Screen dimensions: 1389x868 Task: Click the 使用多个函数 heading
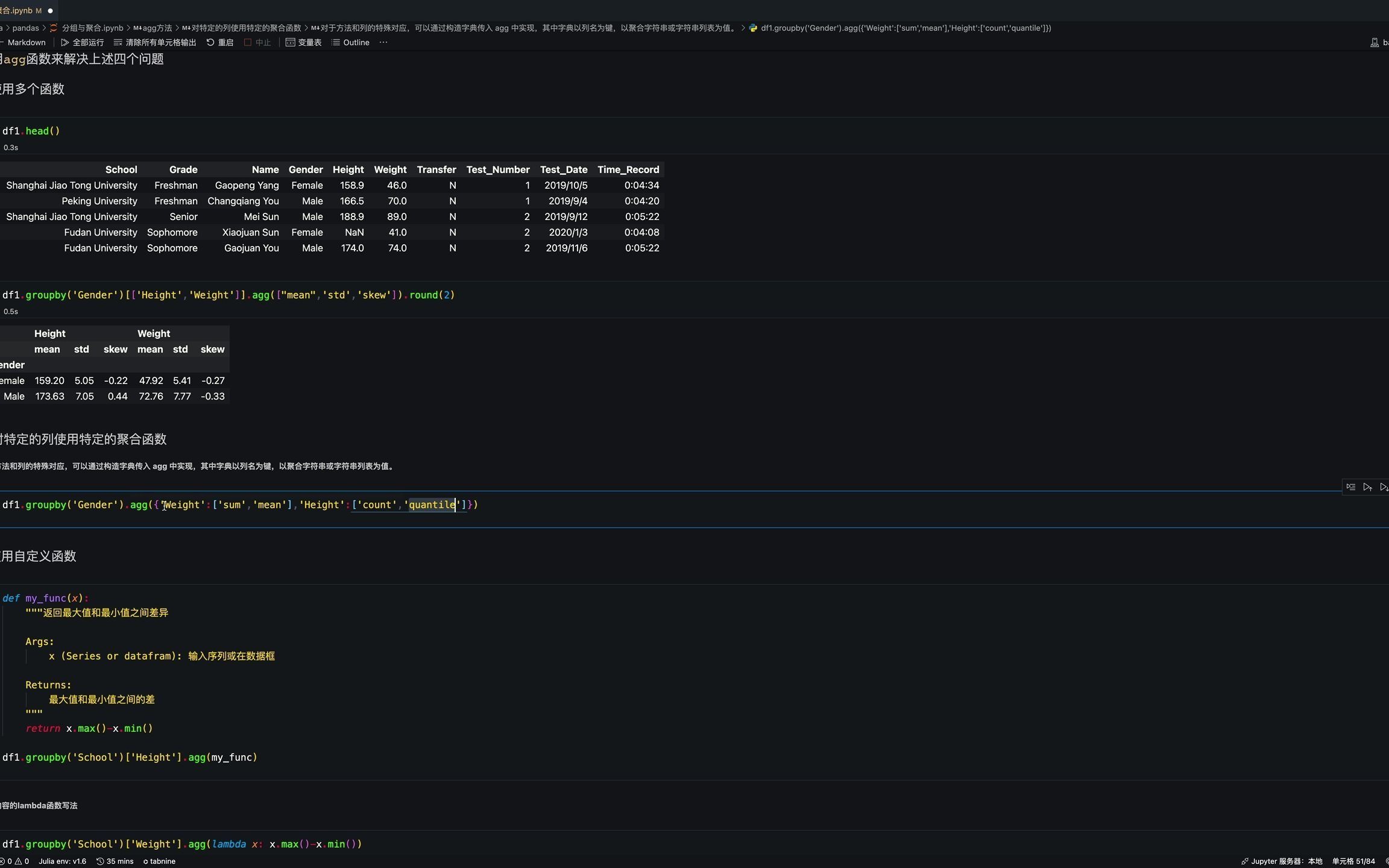point(32,89)
